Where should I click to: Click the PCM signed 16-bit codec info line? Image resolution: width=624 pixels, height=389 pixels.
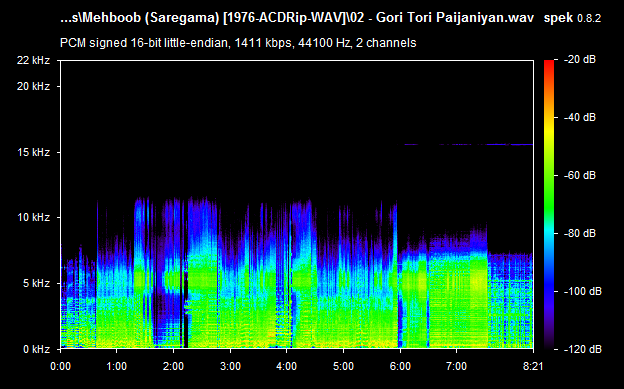pos(238,43)
